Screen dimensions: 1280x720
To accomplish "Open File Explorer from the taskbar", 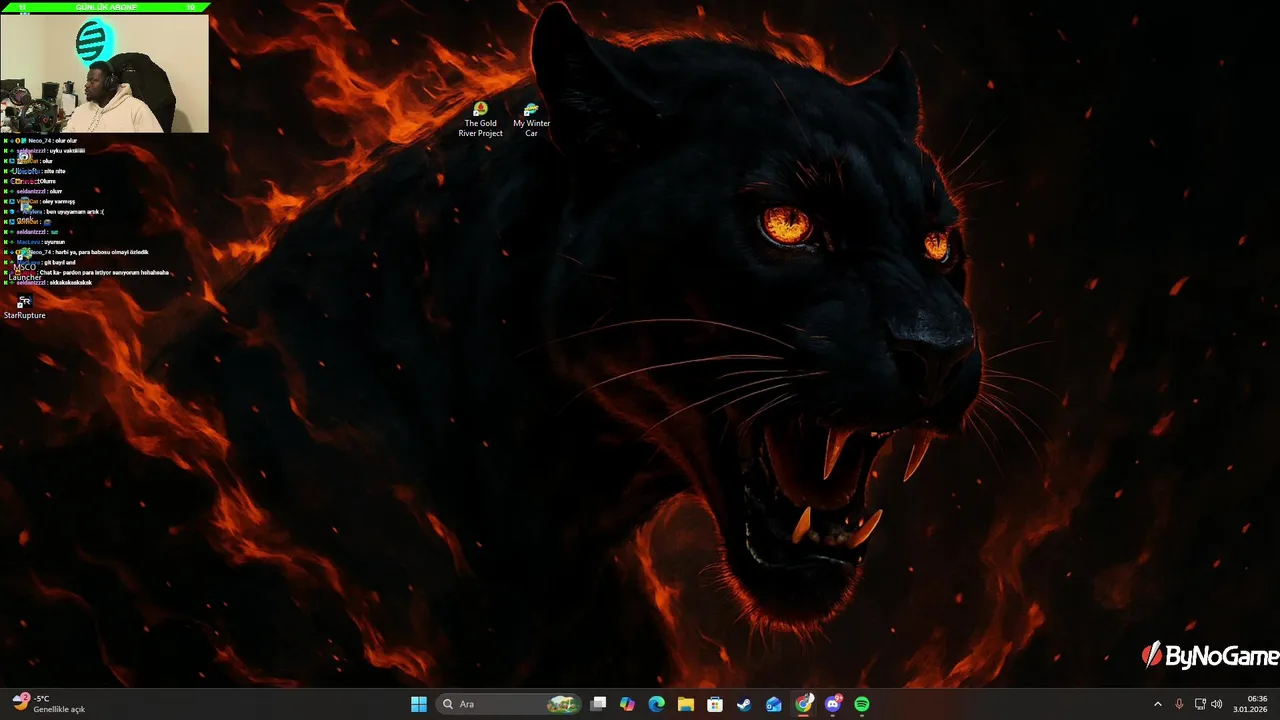I will [x=685, y=704].
